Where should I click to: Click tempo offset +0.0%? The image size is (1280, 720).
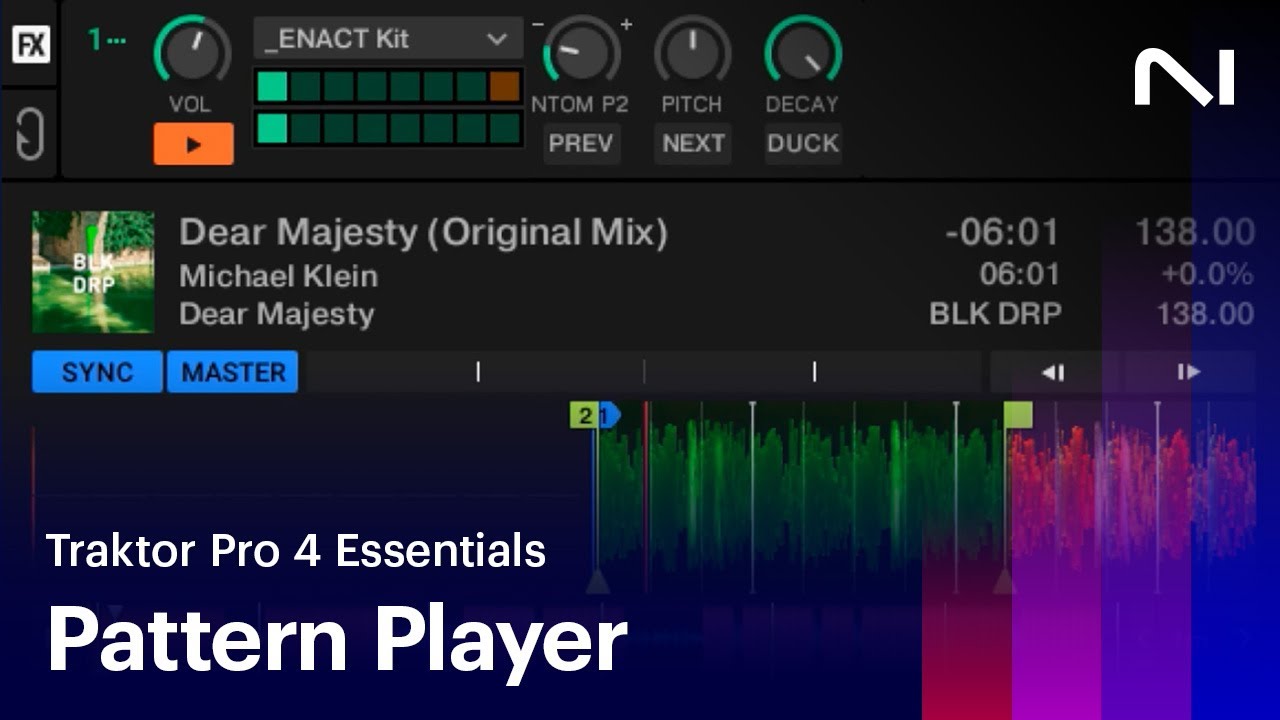pyautogui.click(x=1207, y=274)
